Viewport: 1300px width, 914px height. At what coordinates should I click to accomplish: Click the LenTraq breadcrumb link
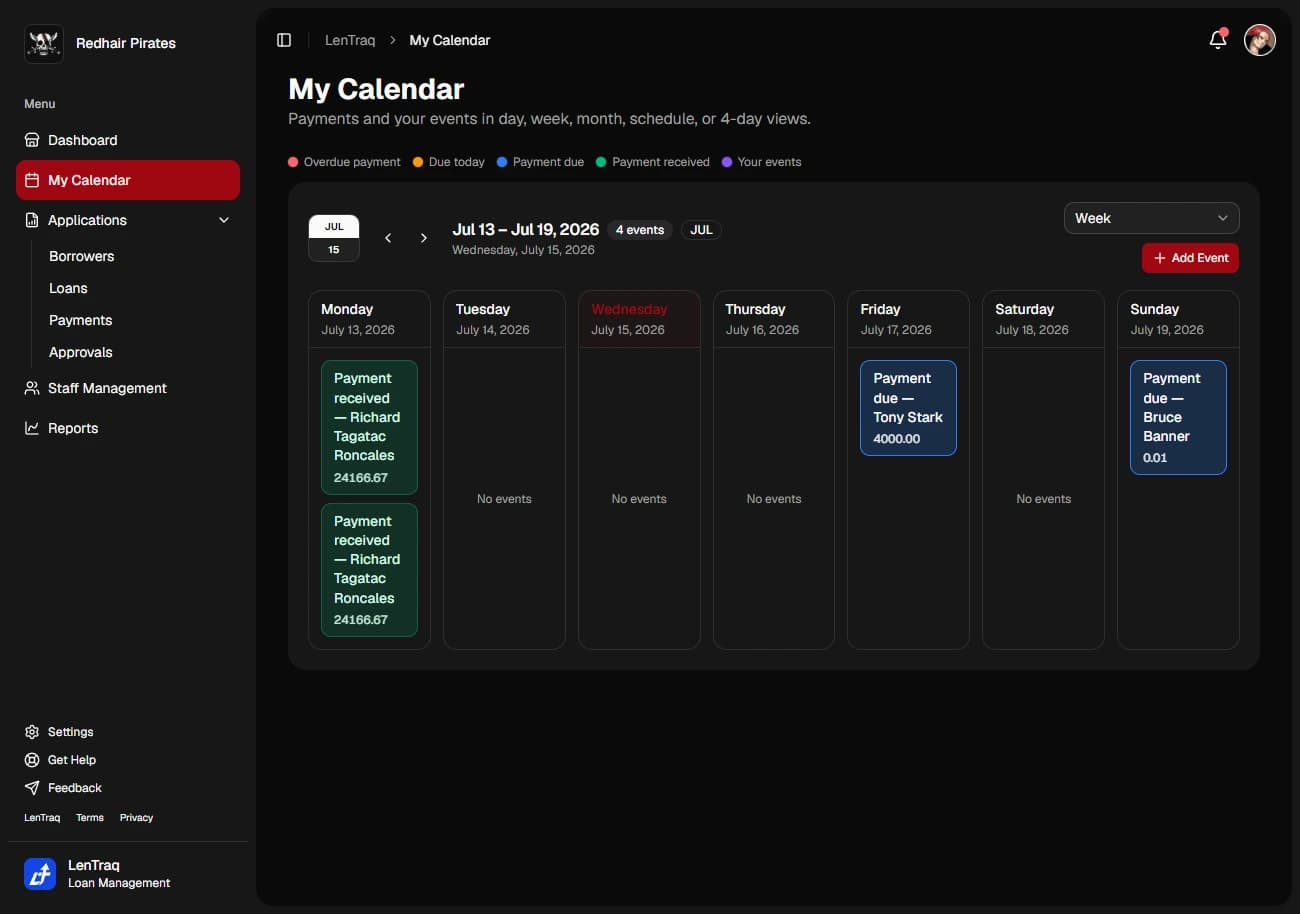coord(350,40)
